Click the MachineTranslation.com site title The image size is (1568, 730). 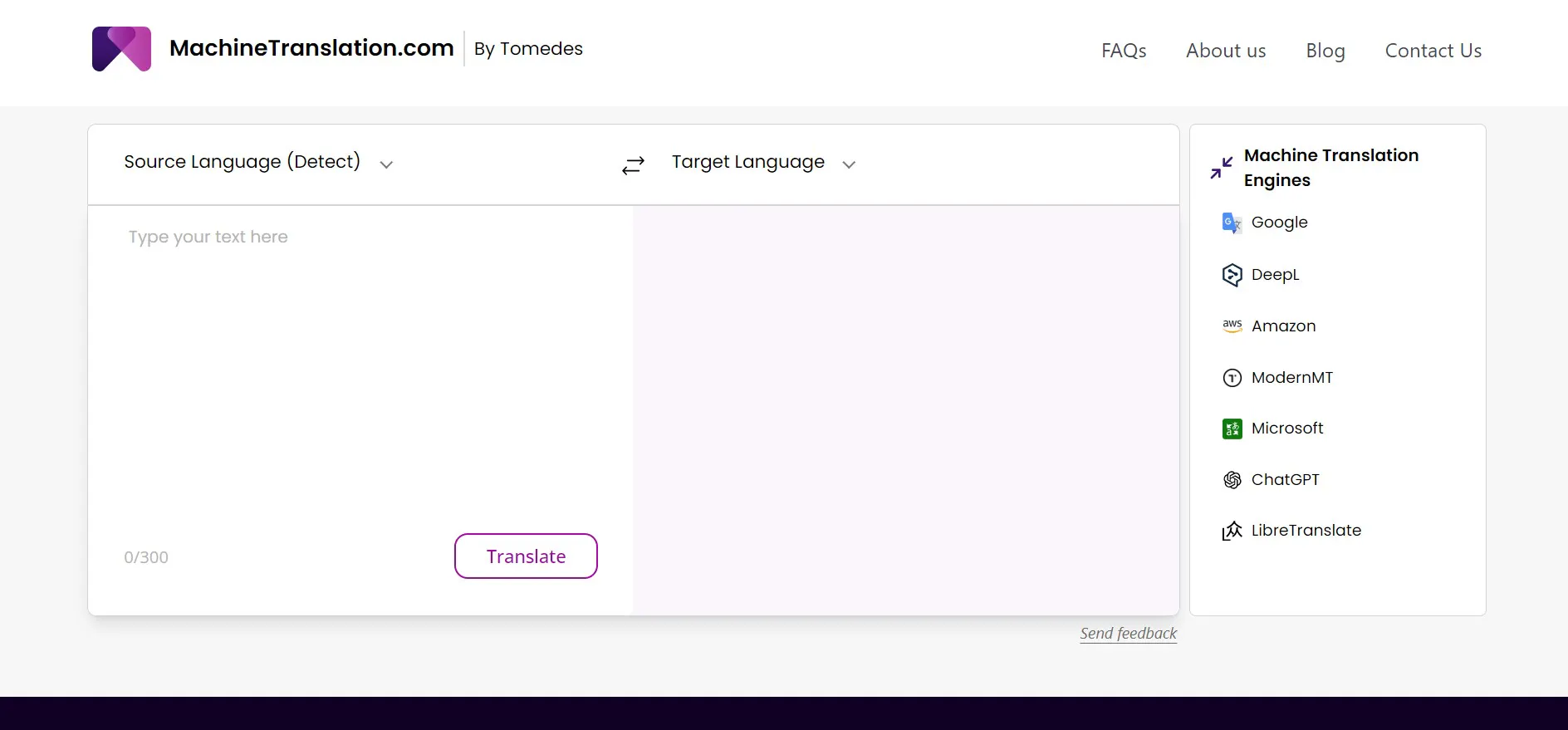tap(311, 48)
